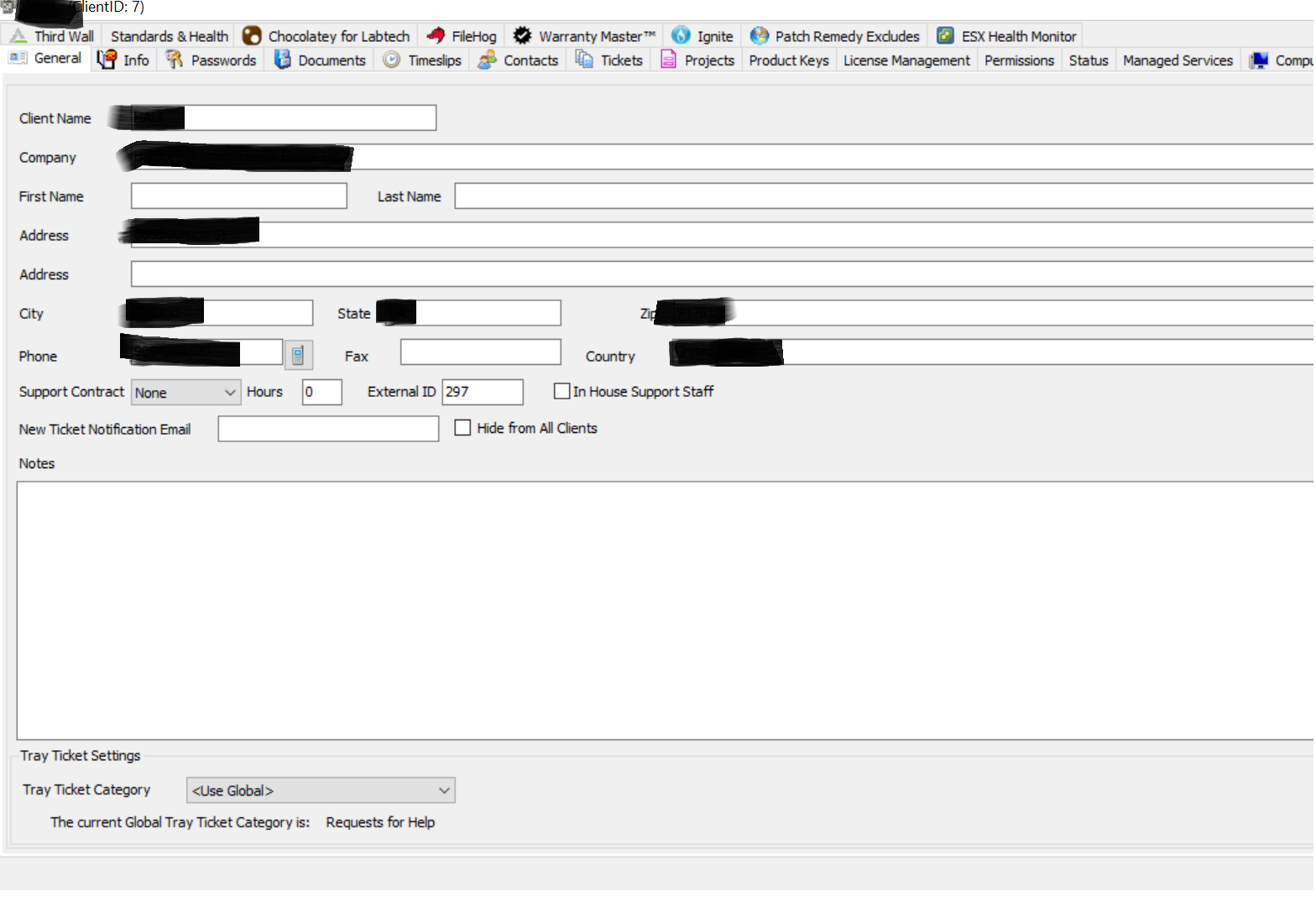This screenshot has height=907, width=1316.
Task: Open the Chocolatey for Labtech tab icon
Action: click(x=252, y=36)
